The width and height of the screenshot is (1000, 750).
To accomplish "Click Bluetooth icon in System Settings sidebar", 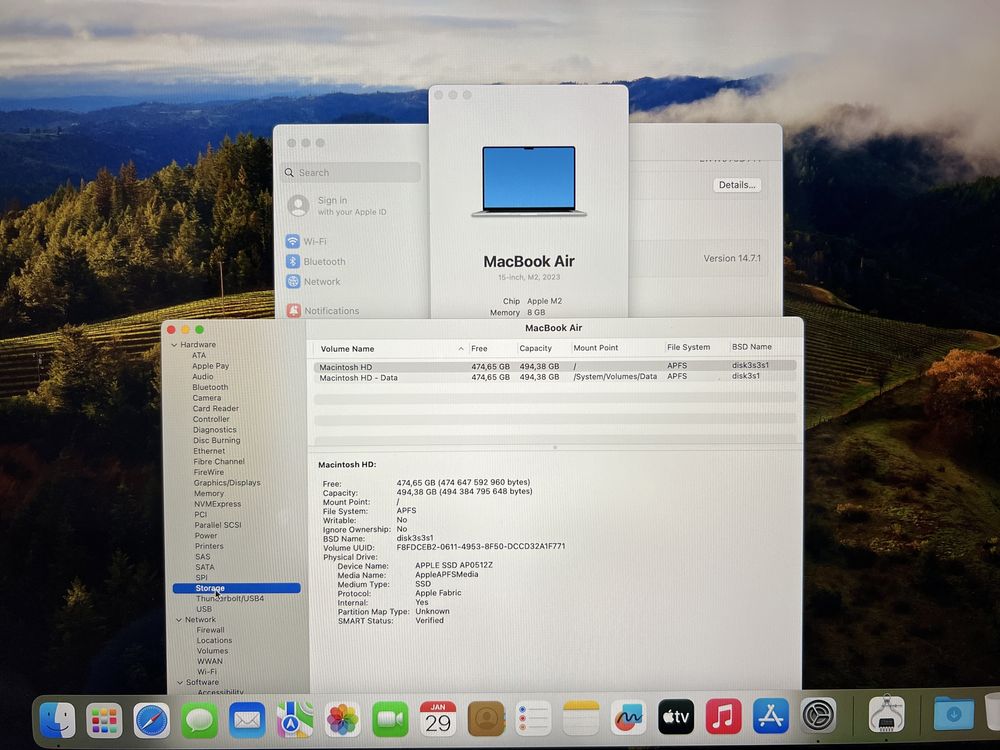I will [x=293, y=261].
